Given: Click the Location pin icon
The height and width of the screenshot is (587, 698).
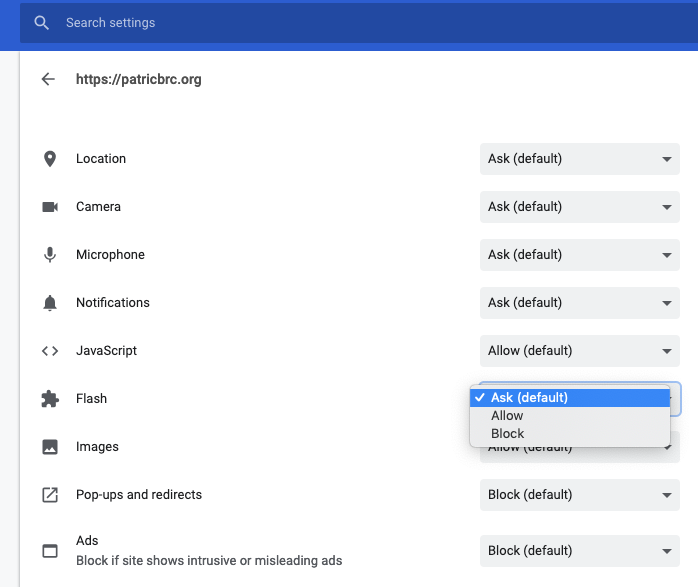Looking at the screenshot, I should click(x=49, y=159).
